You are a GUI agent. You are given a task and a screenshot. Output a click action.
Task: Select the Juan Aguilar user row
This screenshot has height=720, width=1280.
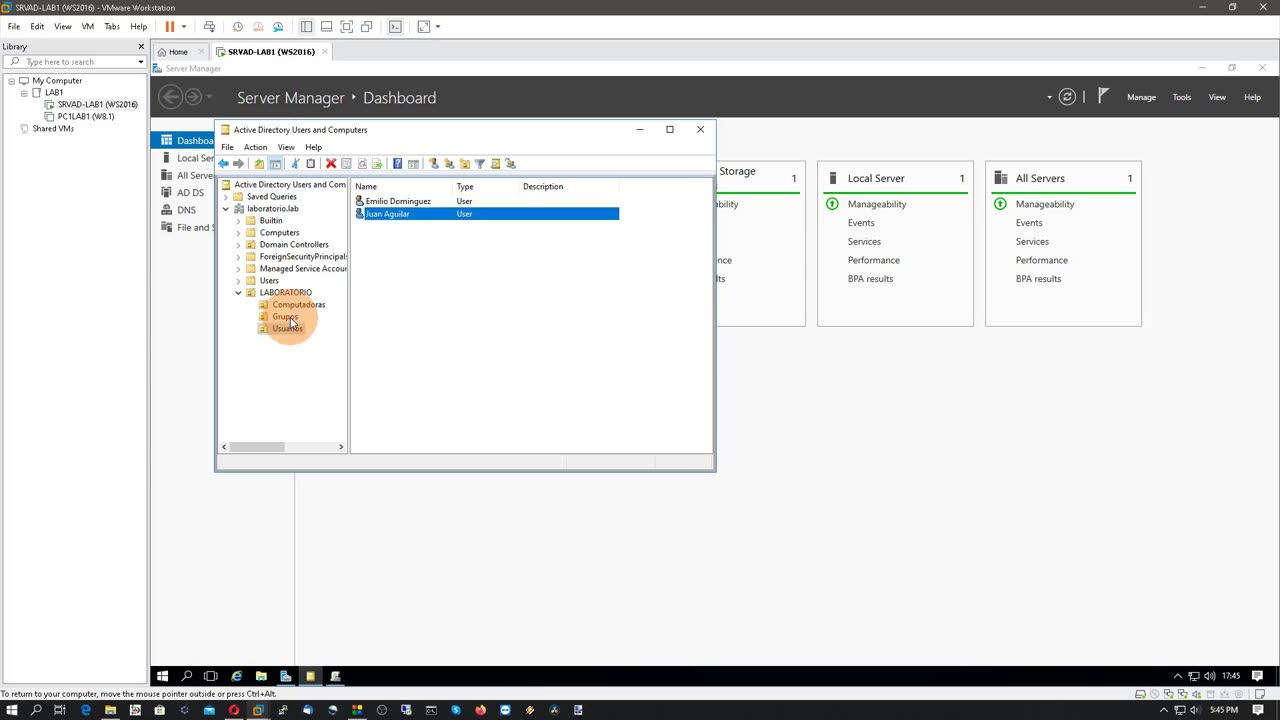(x=487, y=214)
